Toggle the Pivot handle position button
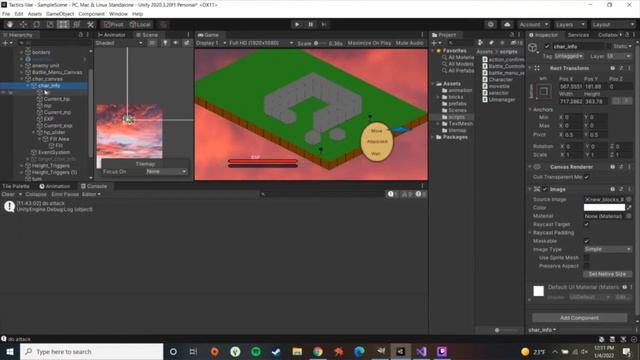Viewport: 640px width, 360px height. 113,24
